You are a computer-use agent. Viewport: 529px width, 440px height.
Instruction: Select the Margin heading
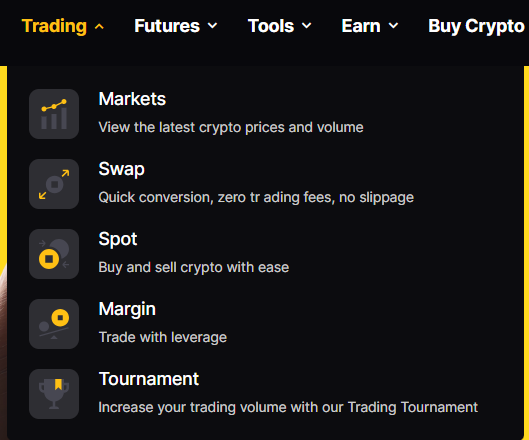127,309
